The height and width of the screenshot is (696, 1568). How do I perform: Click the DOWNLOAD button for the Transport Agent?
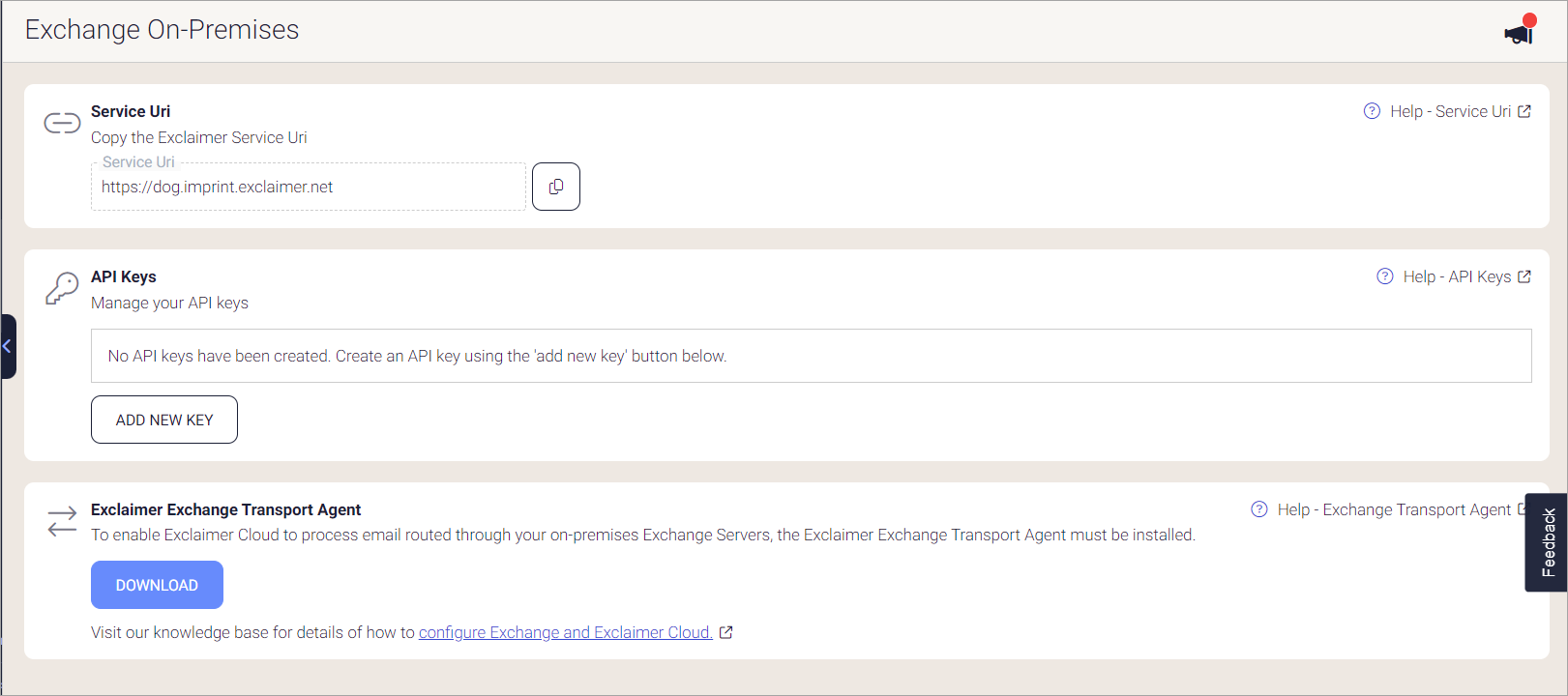coord(157,585)
